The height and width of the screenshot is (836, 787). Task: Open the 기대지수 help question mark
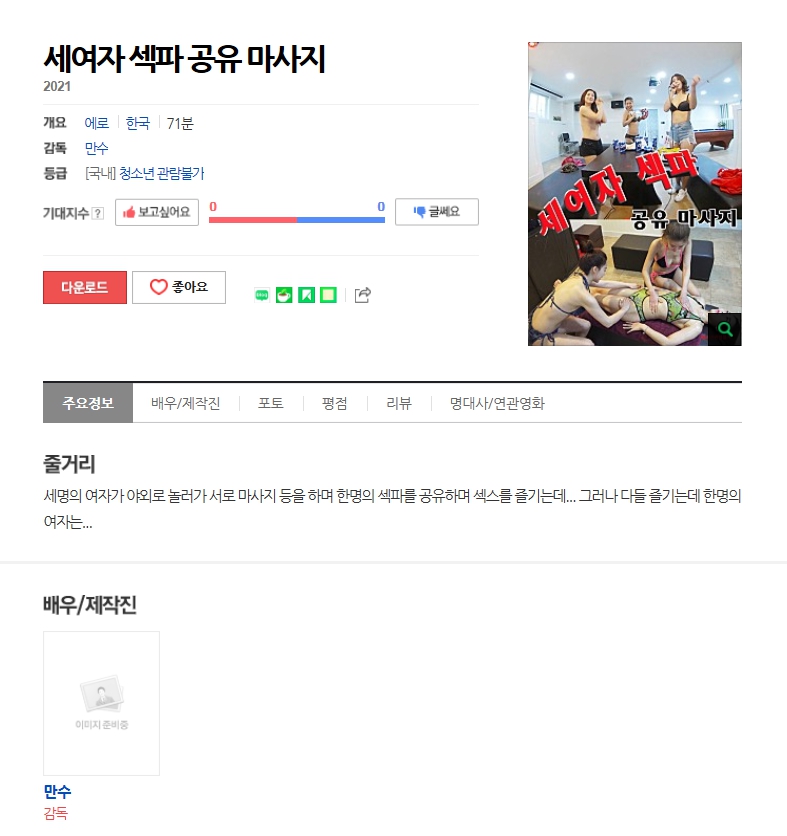[x=98, y=213]
